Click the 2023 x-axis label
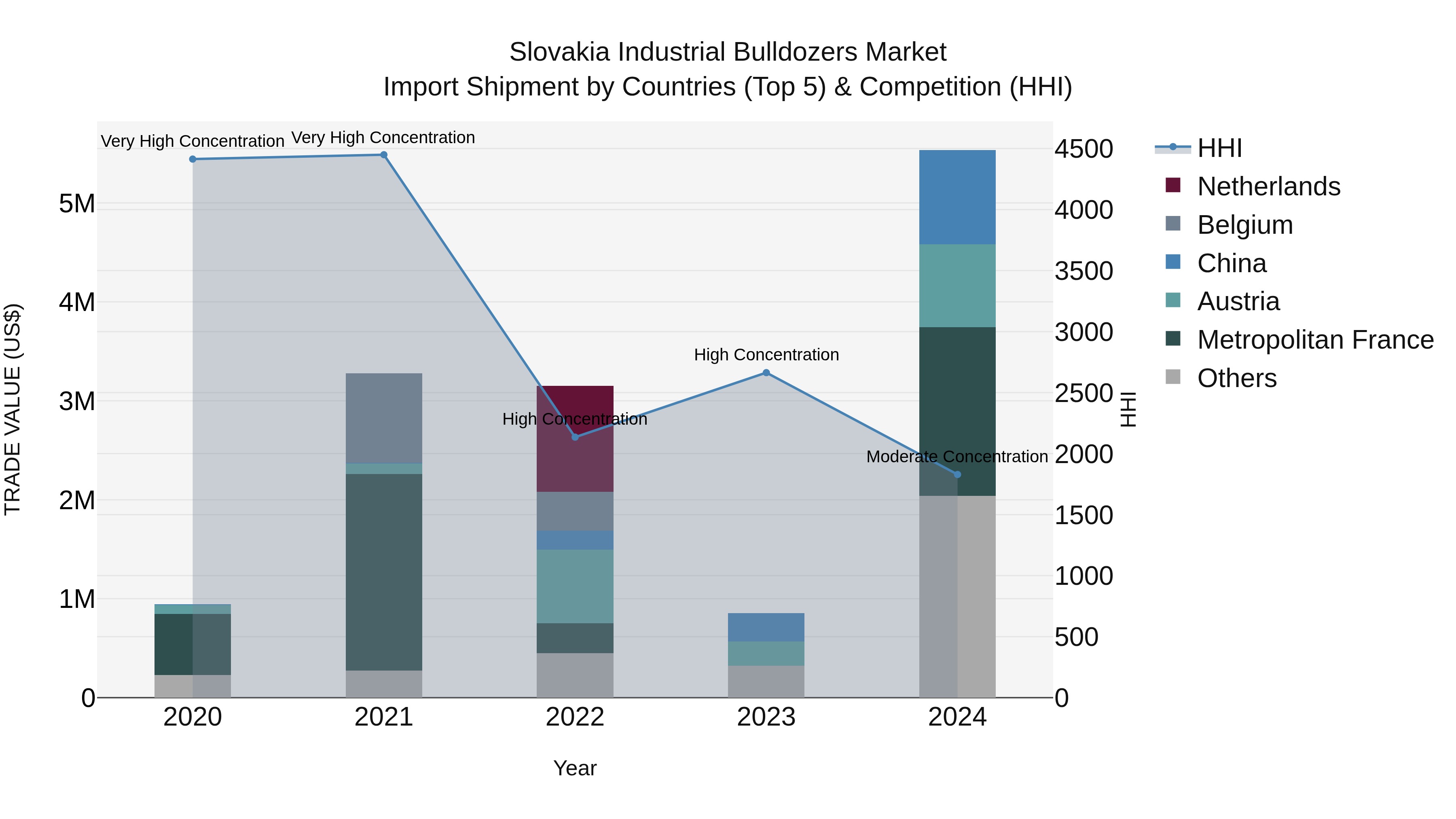This screenshot has width=1456, height=819. 766,717
